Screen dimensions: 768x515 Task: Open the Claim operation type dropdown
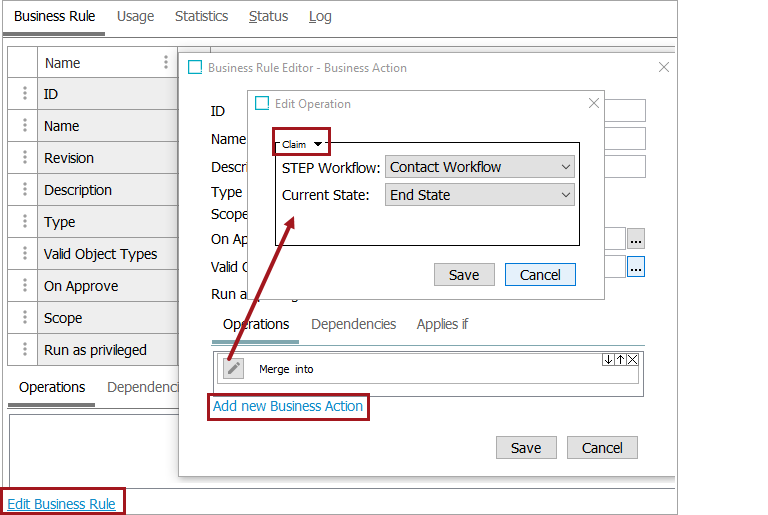[301, 144]
